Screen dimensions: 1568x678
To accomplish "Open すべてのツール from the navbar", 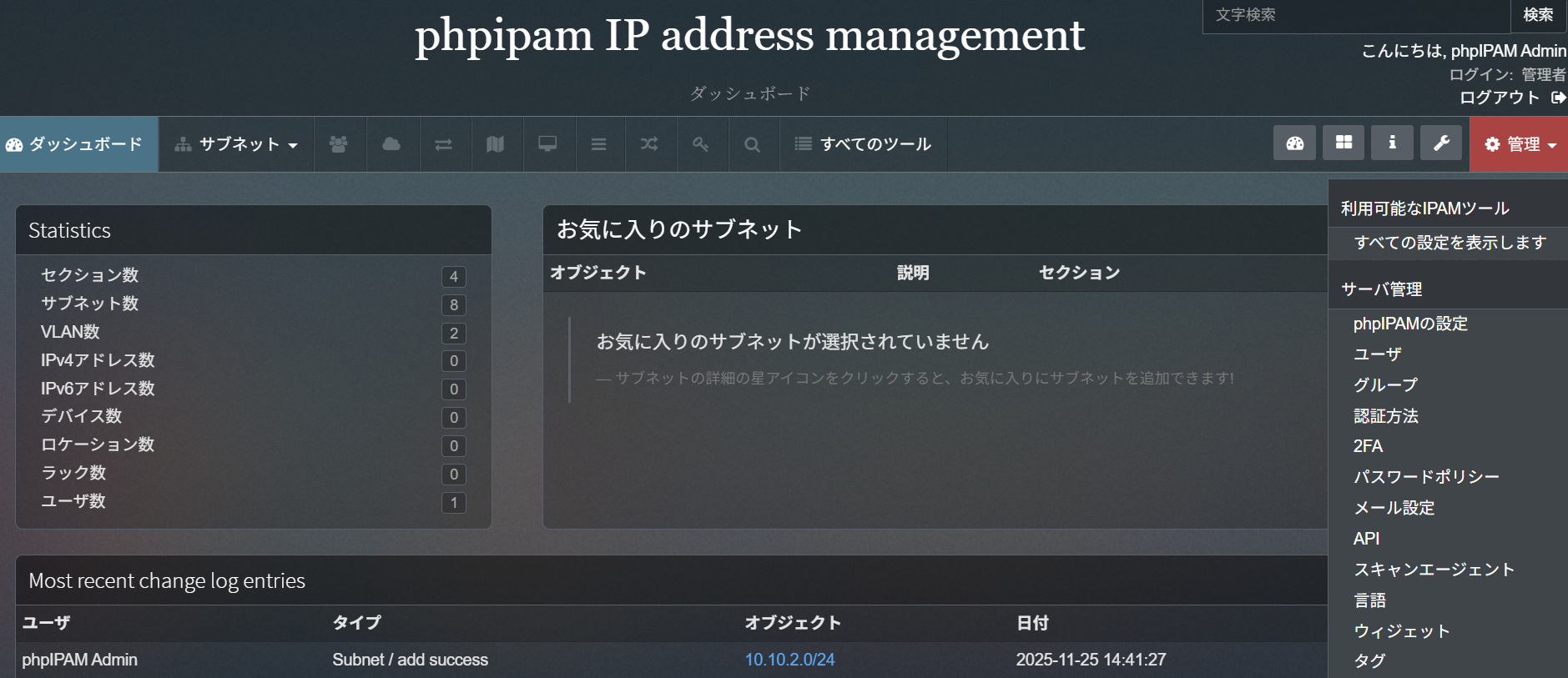I will 864,144.
